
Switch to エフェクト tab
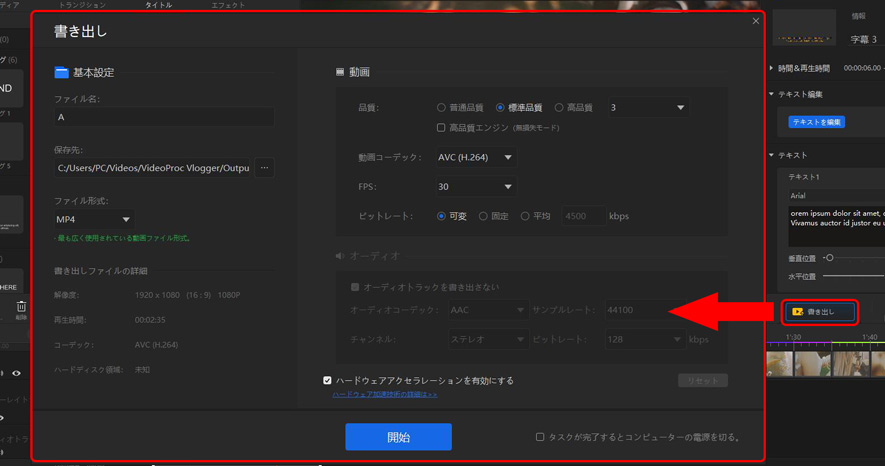228,5
